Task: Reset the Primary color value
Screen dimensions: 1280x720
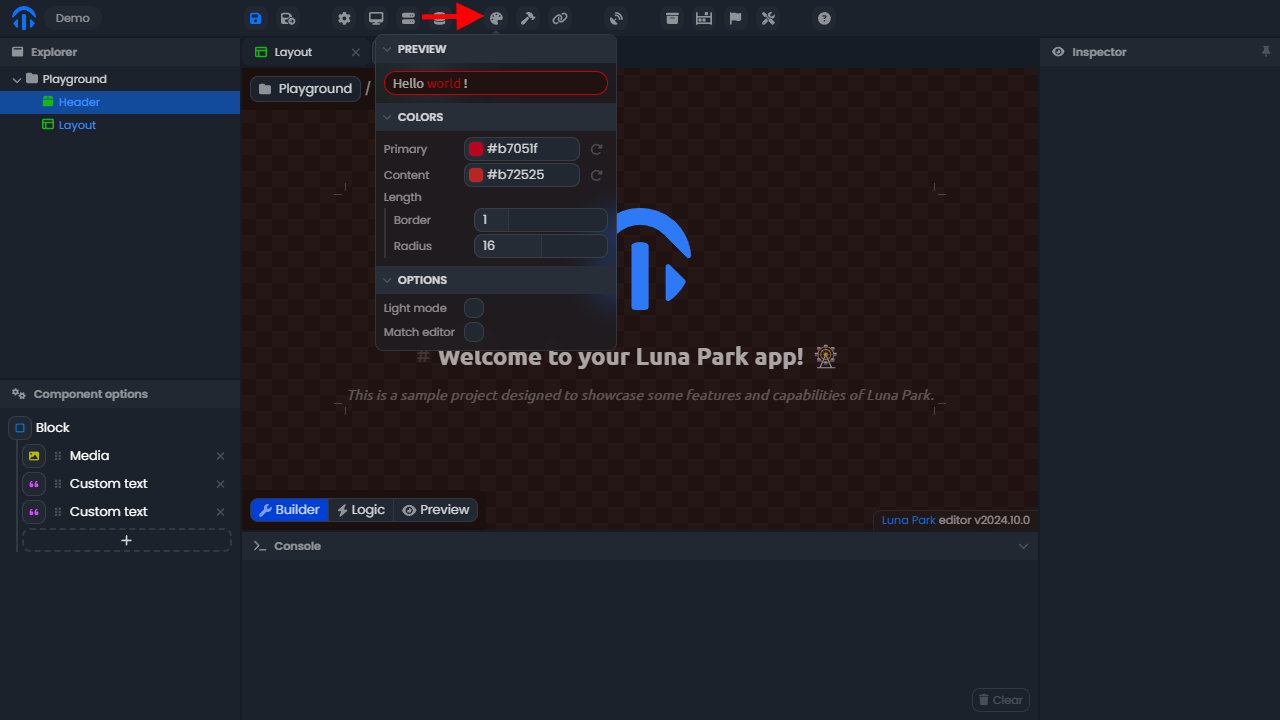Action: pos(596,149)
